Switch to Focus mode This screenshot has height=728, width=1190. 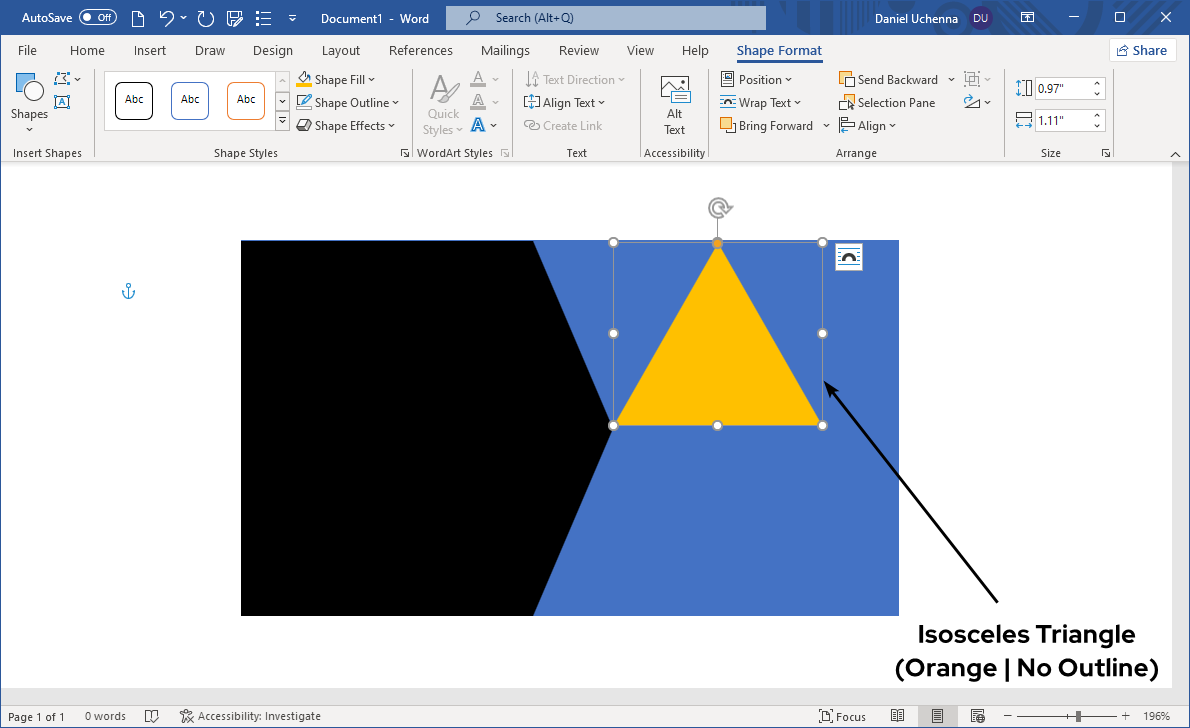click(x=842, y=716)
